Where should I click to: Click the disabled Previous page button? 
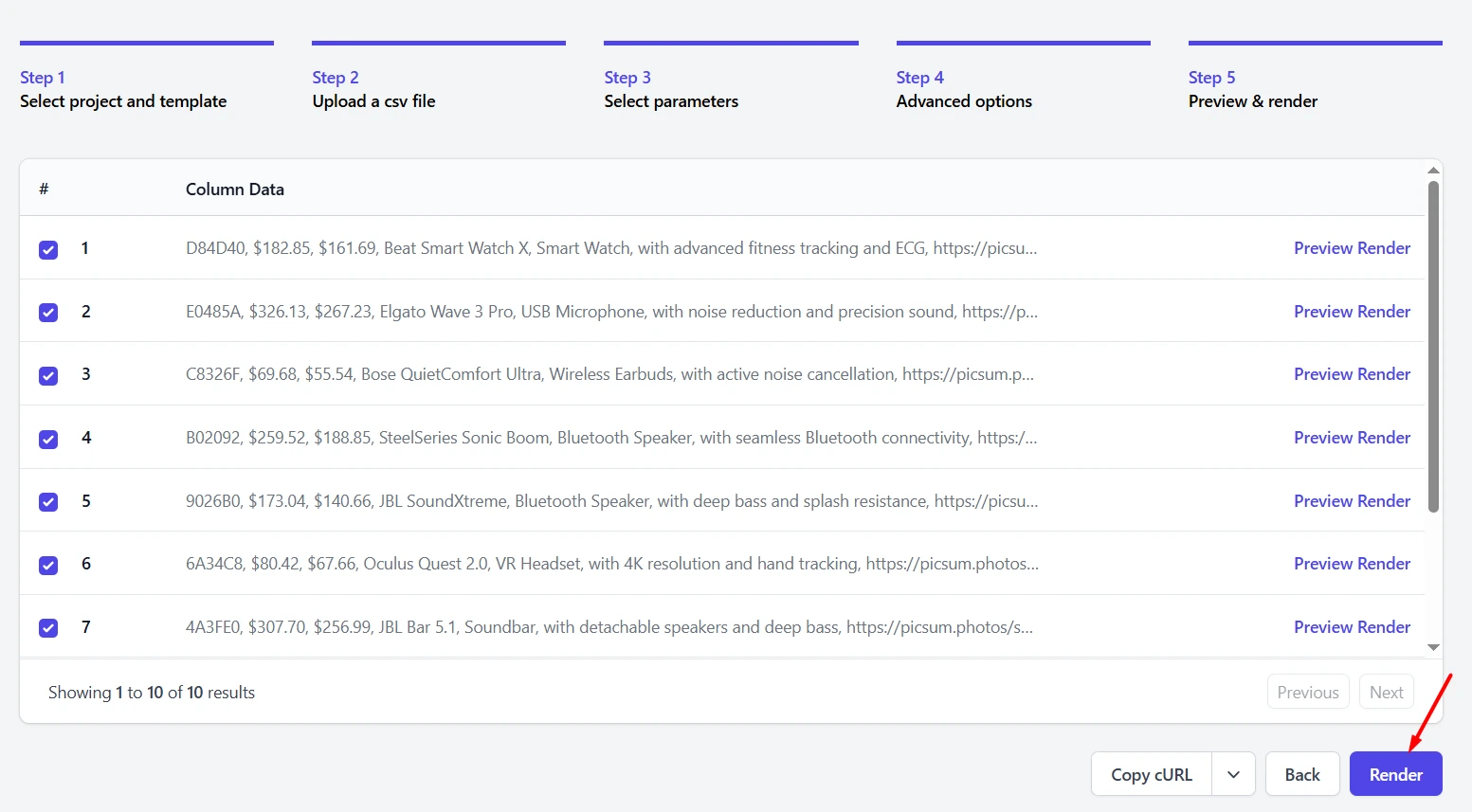(x=1308, y=693)
